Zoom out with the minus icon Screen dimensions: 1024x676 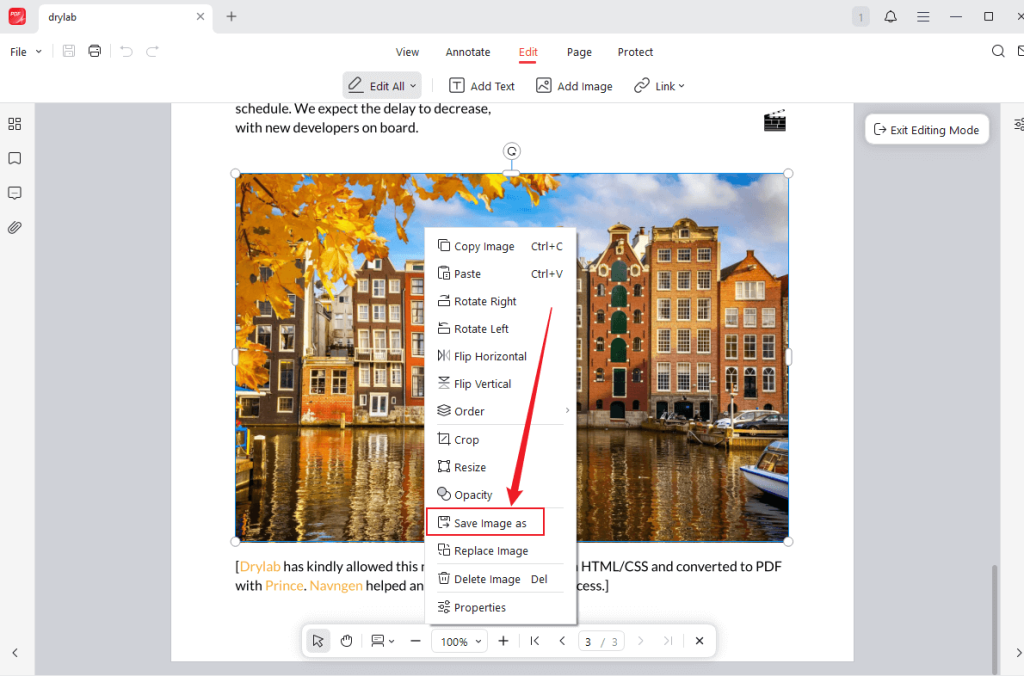tap(415, 640)
